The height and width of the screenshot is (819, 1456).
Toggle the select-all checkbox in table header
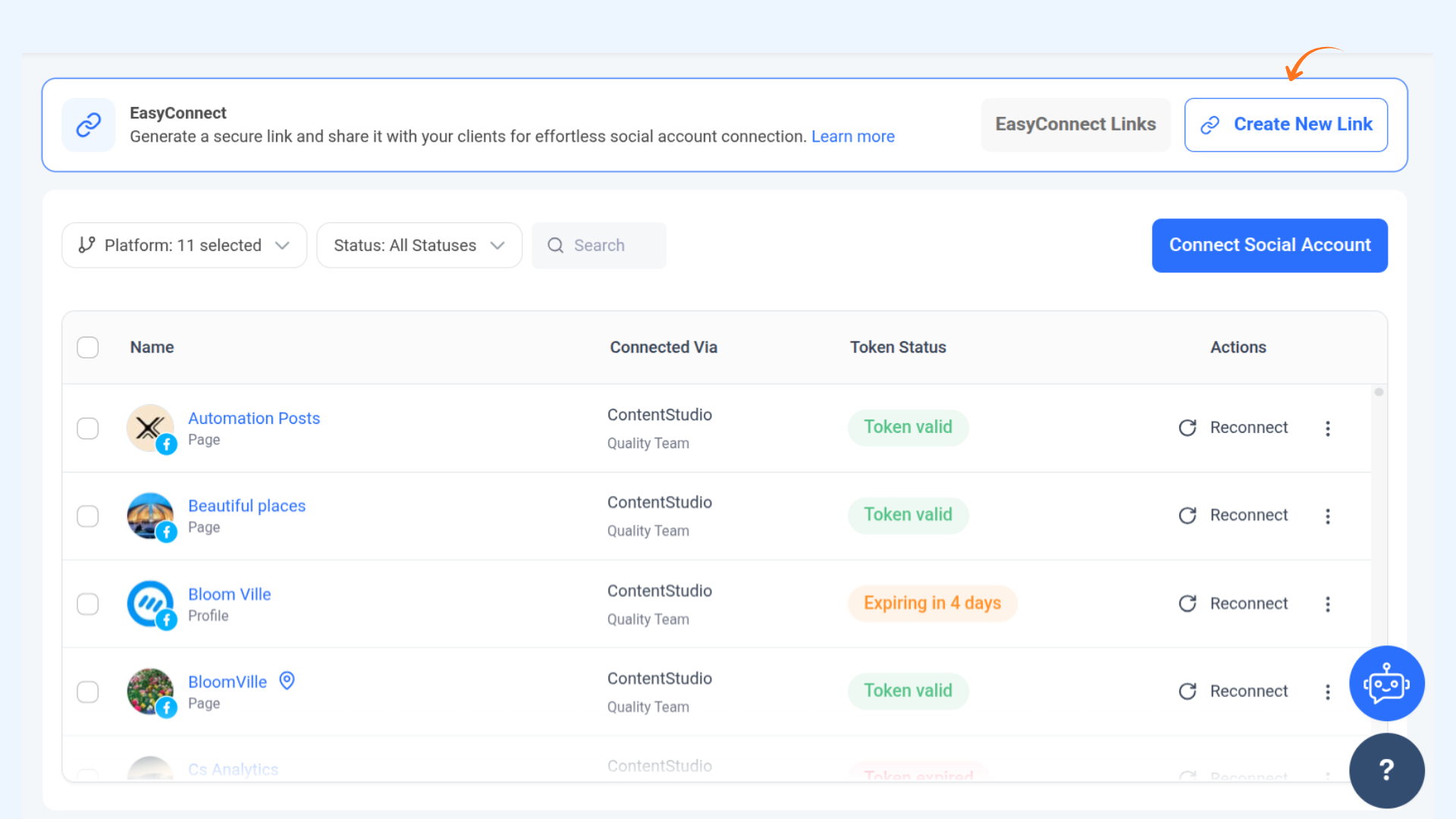pos(88,347)
